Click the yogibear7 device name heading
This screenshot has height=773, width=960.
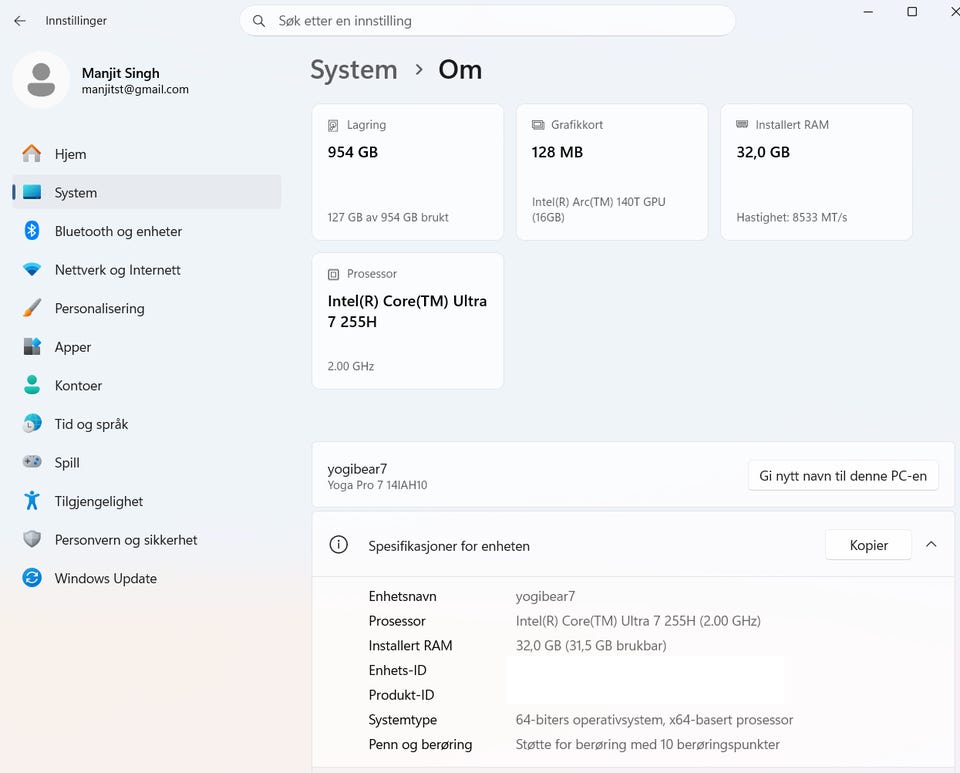click(x=357, y=469)
